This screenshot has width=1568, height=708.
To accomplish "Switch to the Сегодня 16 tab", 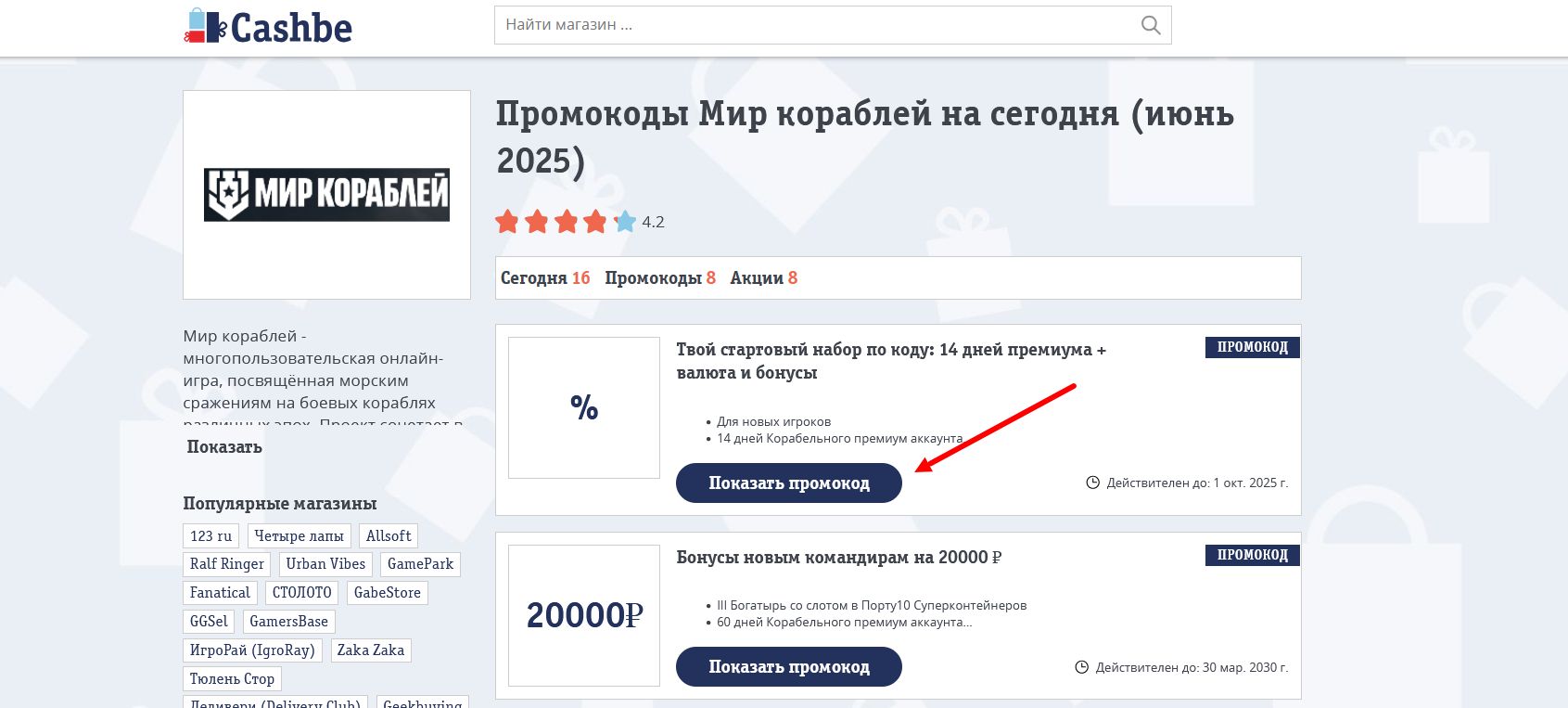I will click(x=545, y=277).
